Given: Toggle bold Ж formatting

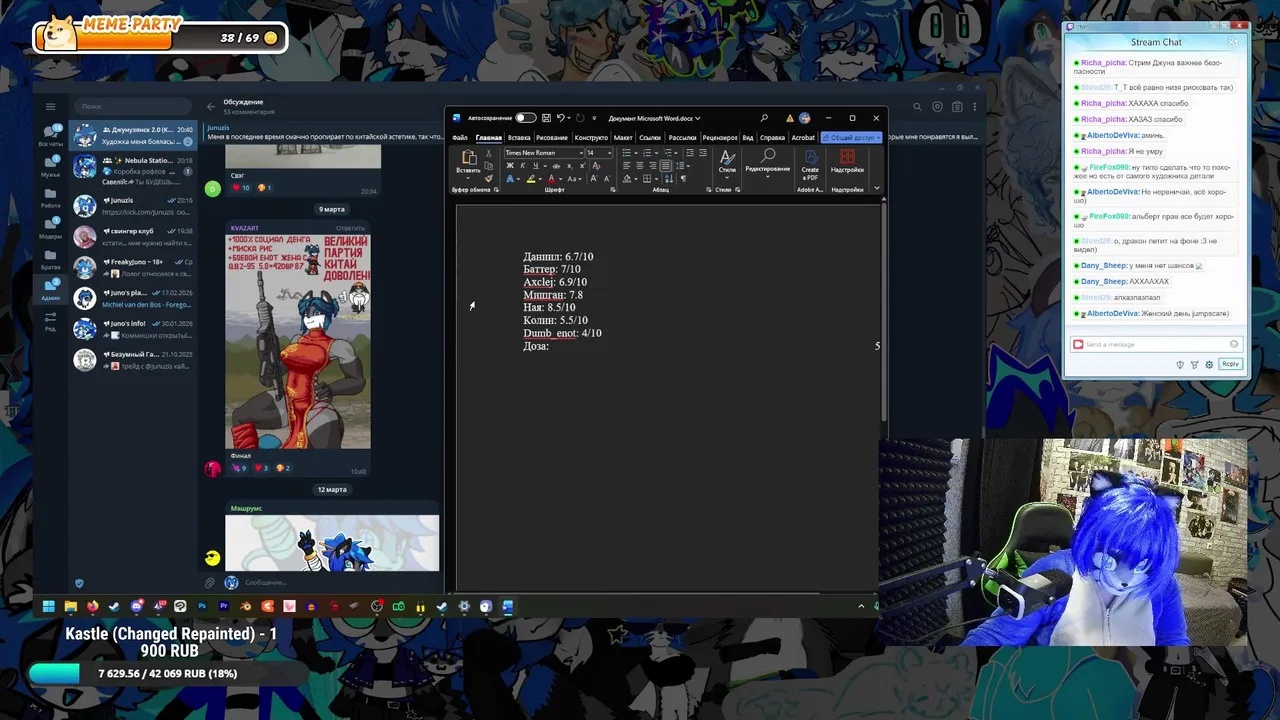Looking at the screenshot, I should 510,166.
